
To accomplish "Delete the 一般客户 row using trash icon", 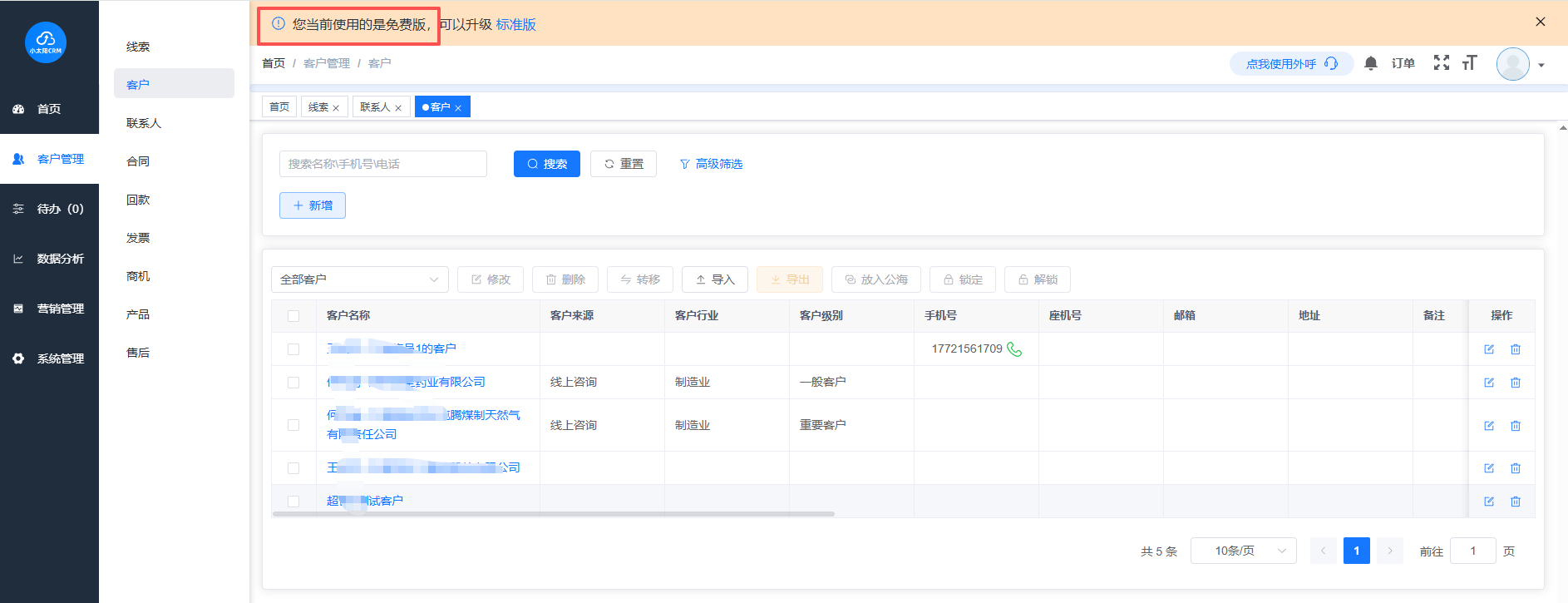I will (x=1516, y=383).
